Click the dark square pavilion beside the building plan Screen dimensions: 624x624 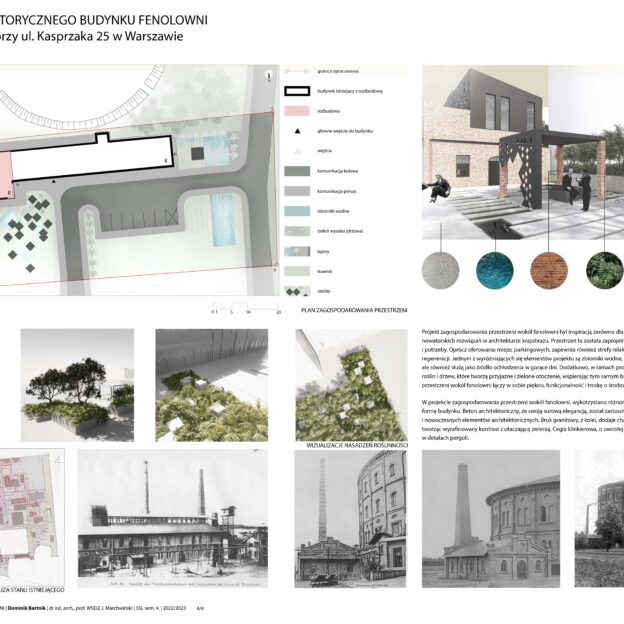tap(198, 154)
